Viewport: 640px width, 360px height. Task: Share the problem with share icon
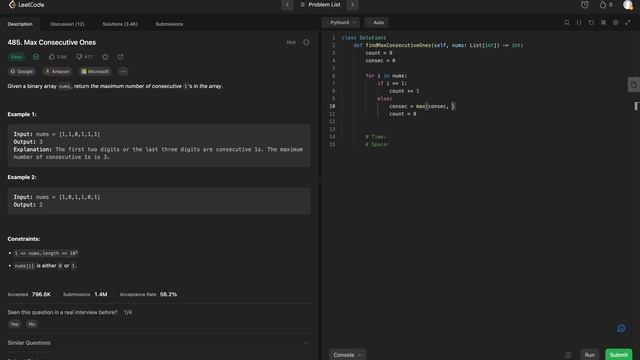(120, 57)
